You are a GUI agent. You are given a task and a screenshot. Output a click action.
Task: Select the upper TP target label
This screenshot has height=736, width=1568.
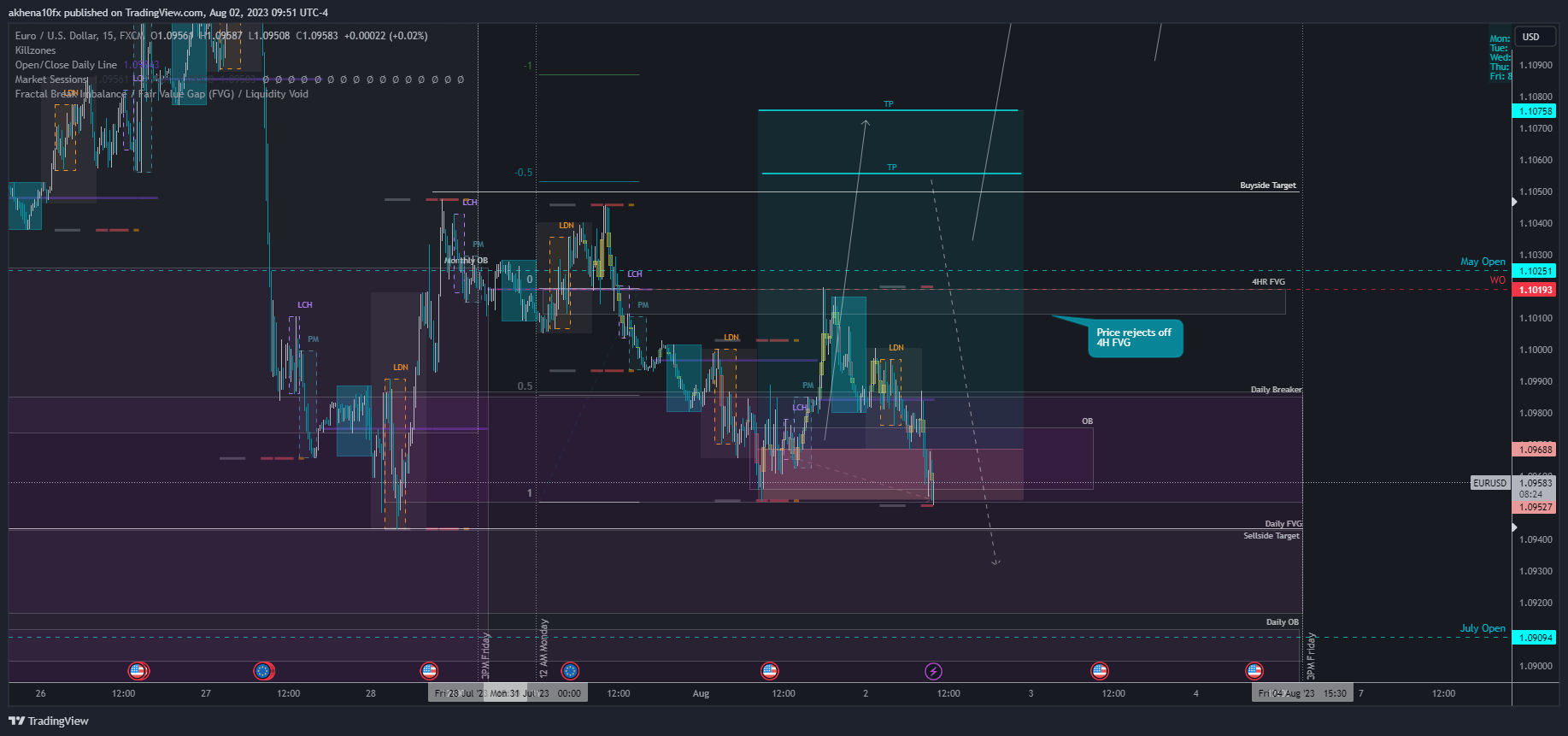(889, 104)
